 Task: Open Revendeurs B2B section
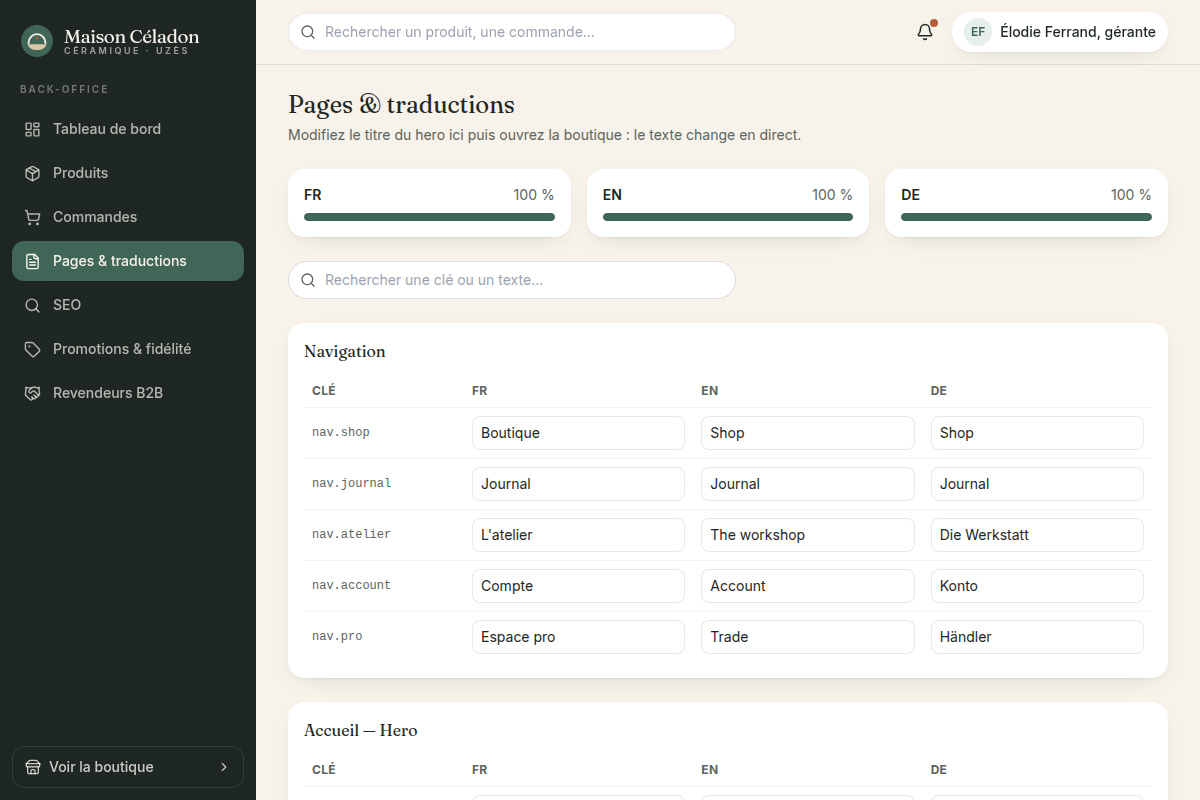pyautogui.click(x=128, y=393)
